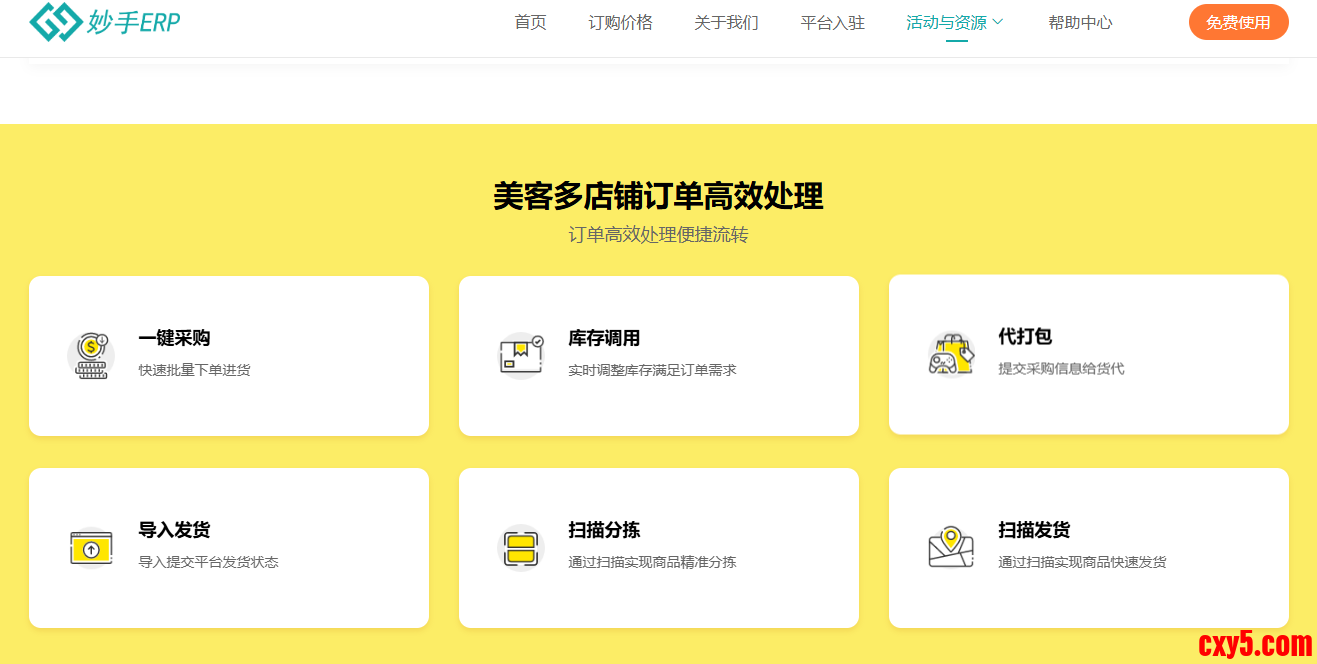Expand the 活动与资源 dropdown chevron
The image size is (1317, 664).
tap(998, 22)
